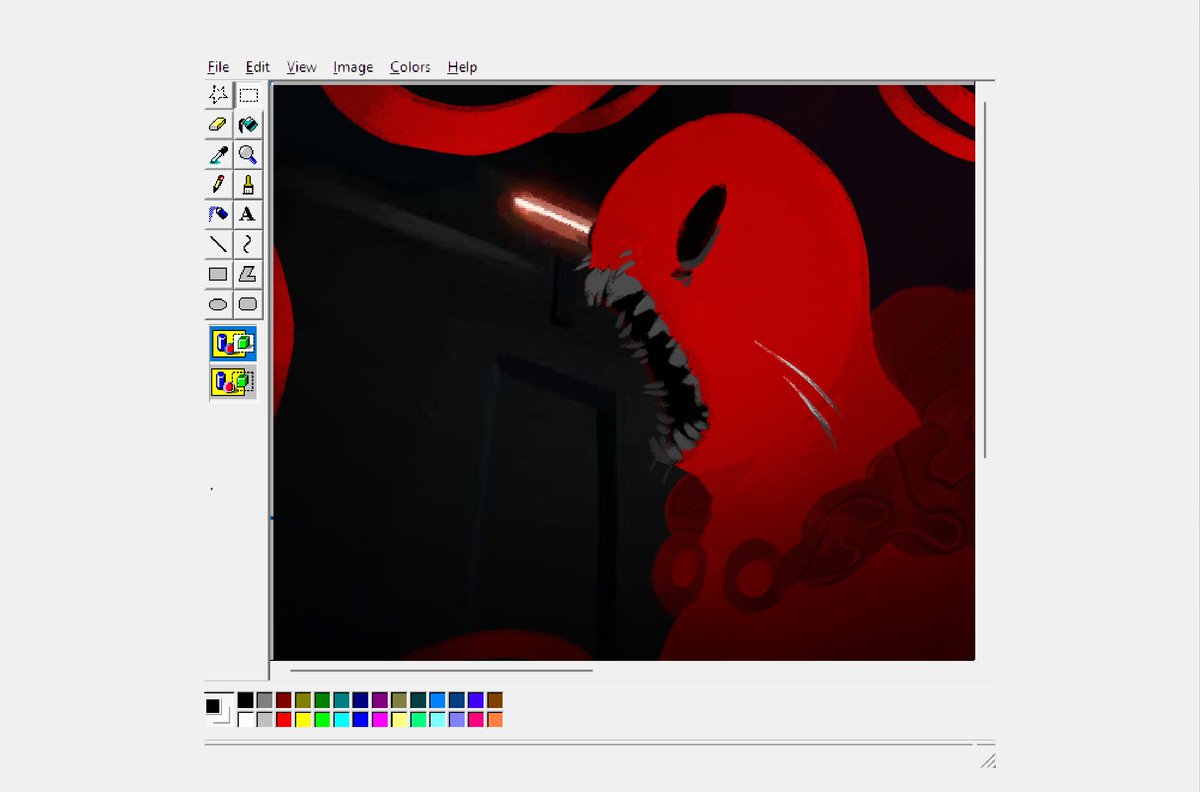Image resolution: width=1200 pixels, height=792 pixels.
Task: Choose the Eraser tool
Action: [218, 125]
